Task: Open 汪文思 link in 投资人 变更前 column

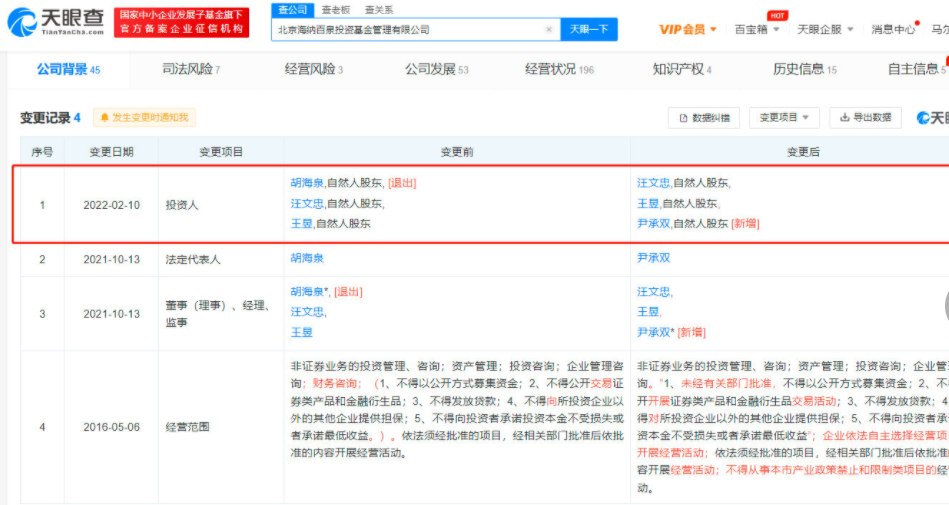Action: 307,203
